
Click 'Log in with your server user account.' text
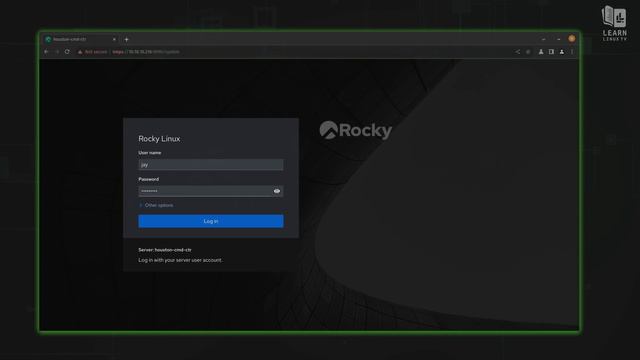[x=180, y=260]
